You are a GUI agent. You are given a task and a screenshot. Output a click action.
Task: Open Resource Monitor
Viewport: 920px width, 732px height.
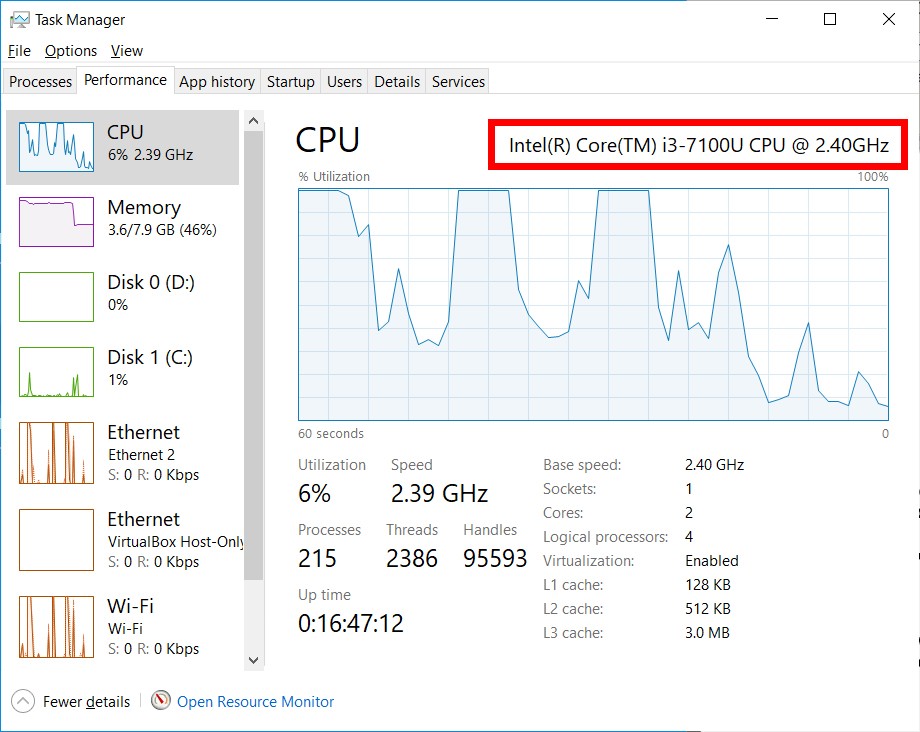(x=255, y=702)
